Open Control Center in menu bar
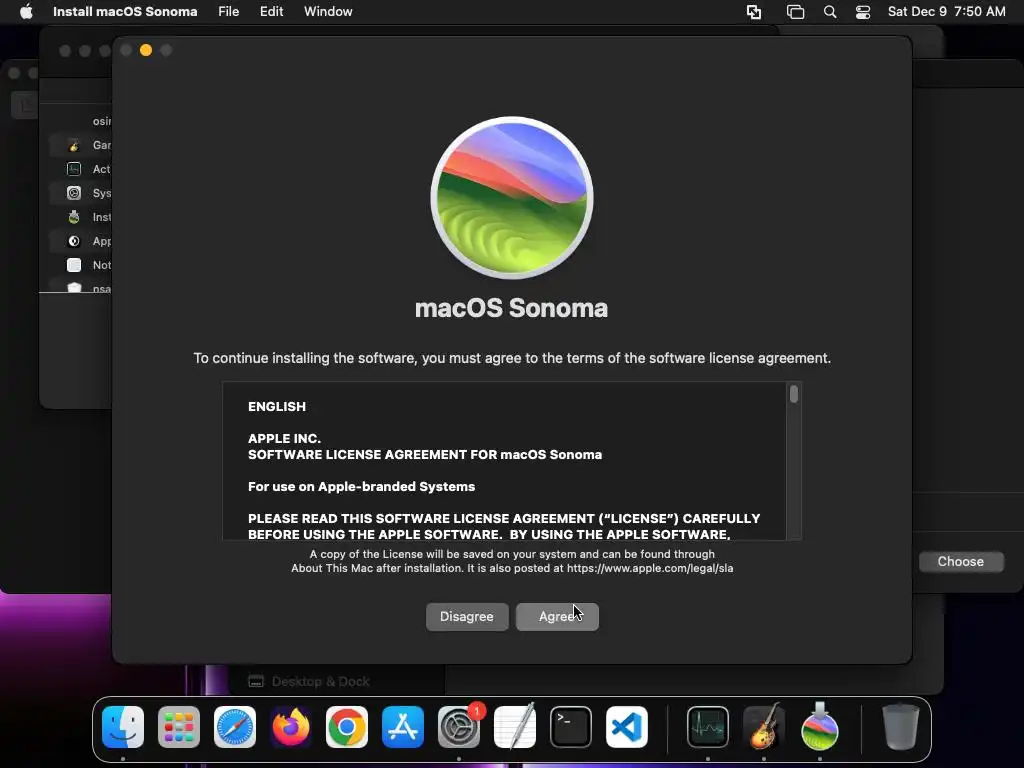The height and width of the screenshot is (768, 1024). click(863, 12)
